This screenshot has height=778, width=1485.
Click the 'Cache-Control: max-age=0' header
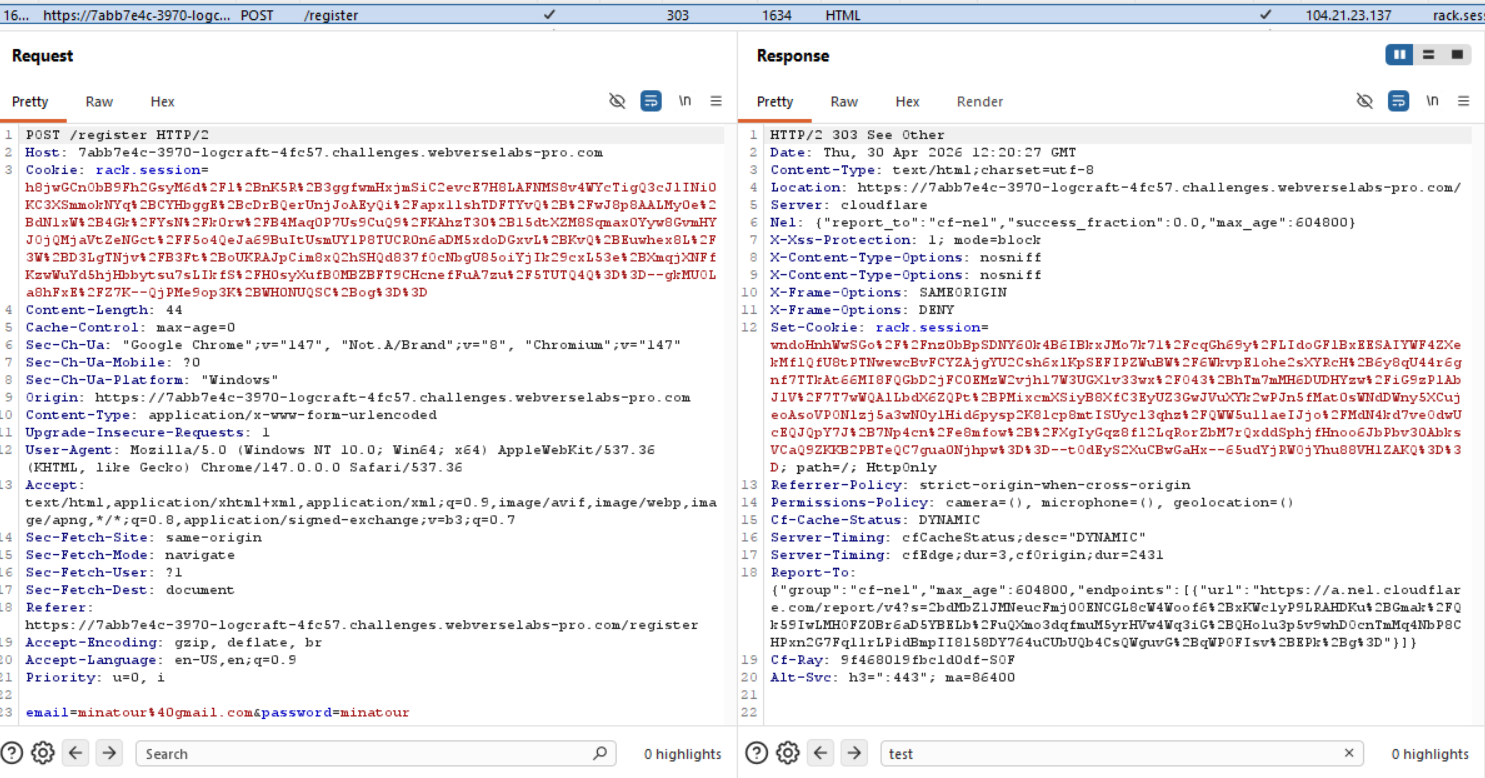pyautogui.click(x=130, y=327)
